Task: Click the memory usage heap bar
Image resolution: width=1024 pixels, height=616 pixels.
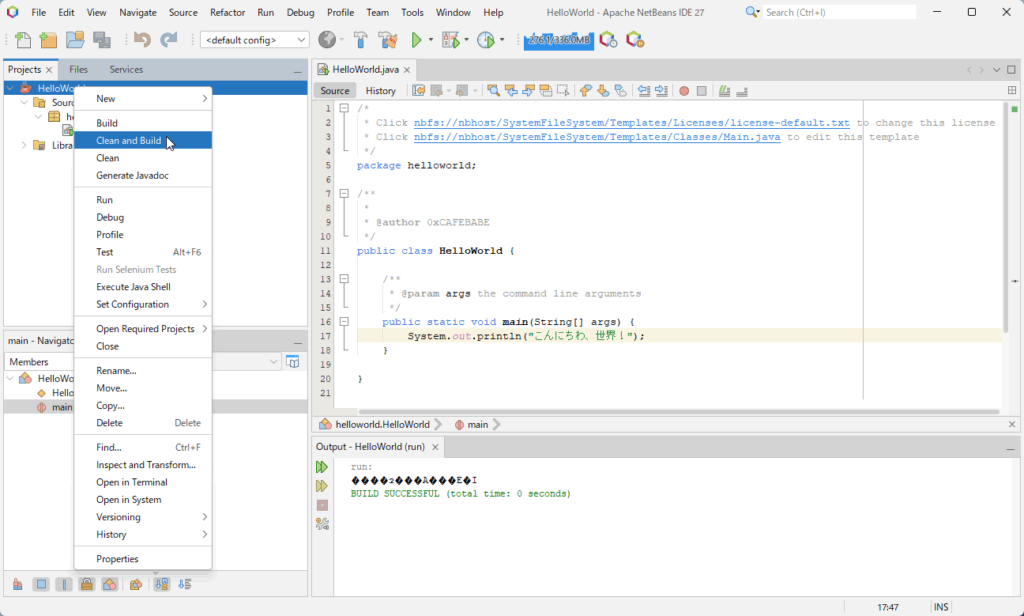Action: 558,40
